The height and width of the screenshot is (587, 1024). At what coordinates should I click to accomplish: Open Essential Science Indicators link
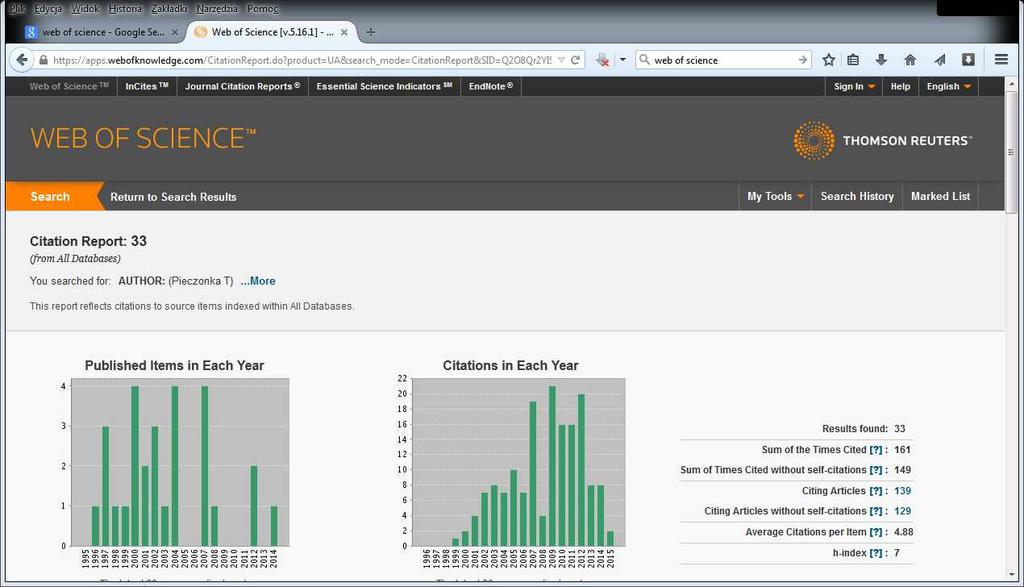(384, 86)
